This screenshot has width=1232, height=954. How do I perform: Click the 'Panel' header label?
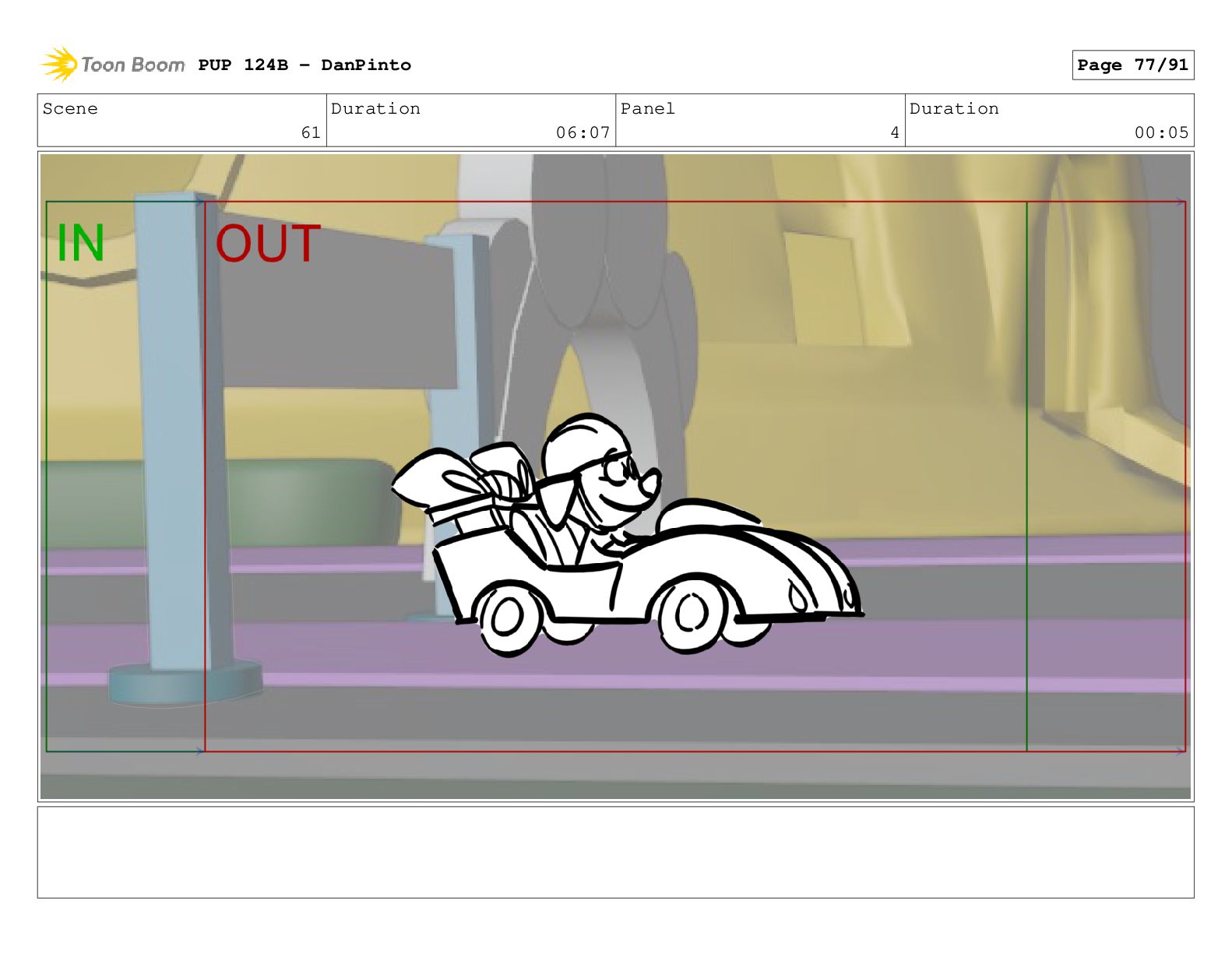coord(647,109)
